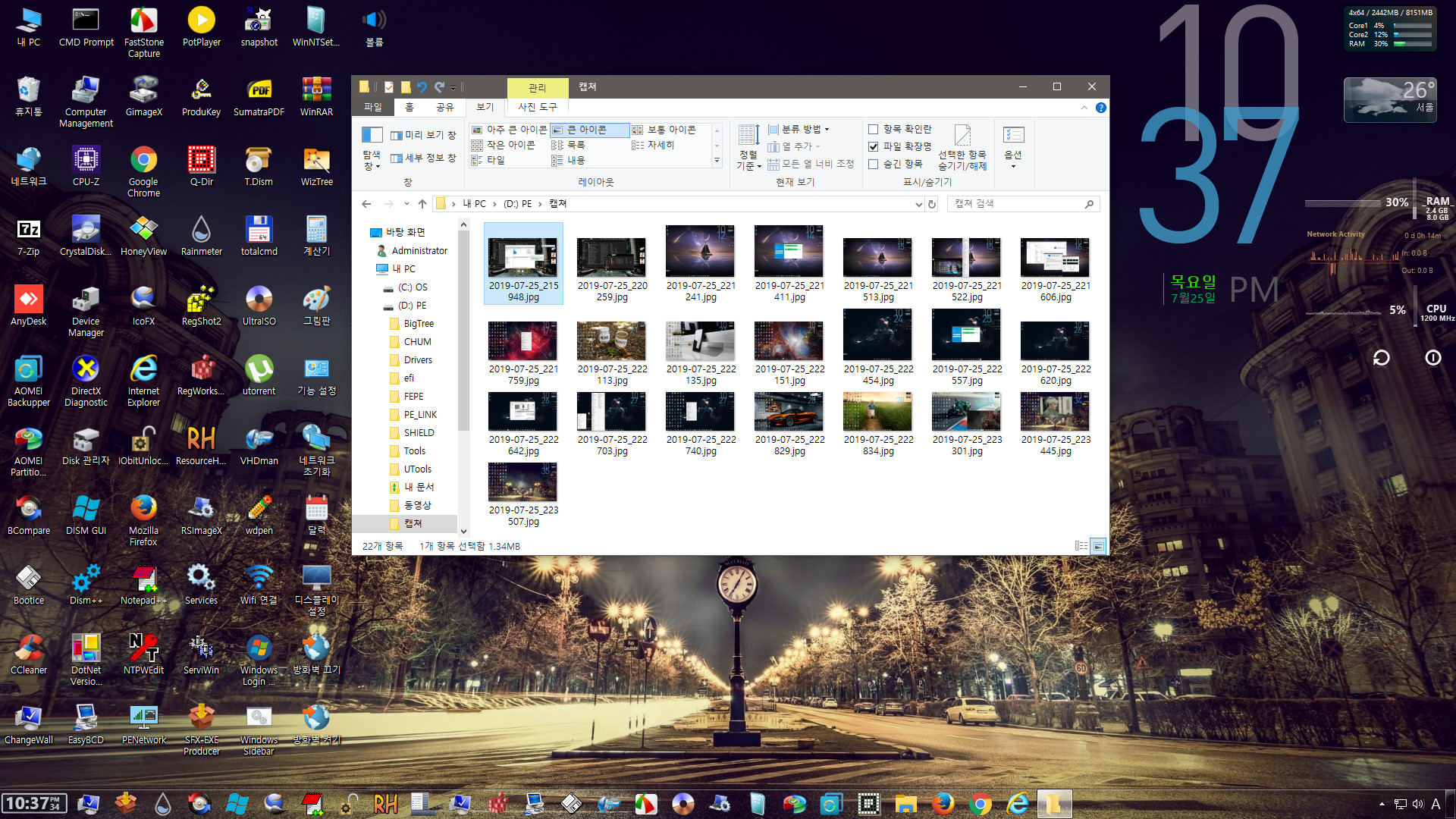Select 작은 아이콘 layout option
This screenshot has width=1456, height=819.
click(x=503, y=145)
